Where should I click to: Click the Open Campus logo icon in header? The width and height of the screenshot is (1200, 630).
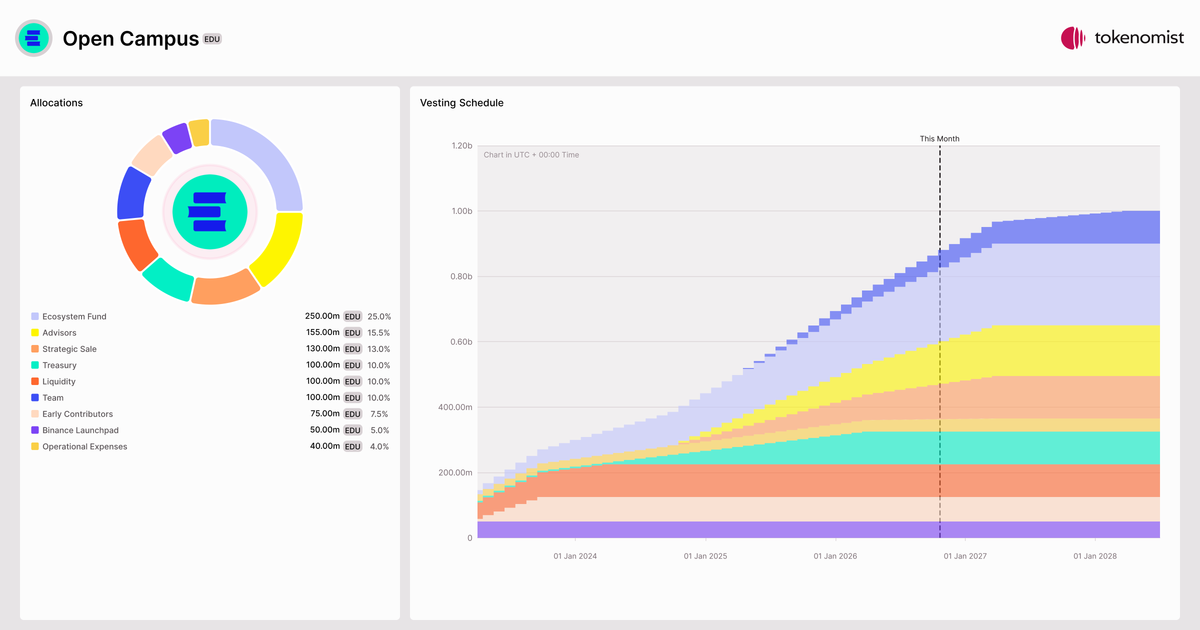(x=33, y=38)
